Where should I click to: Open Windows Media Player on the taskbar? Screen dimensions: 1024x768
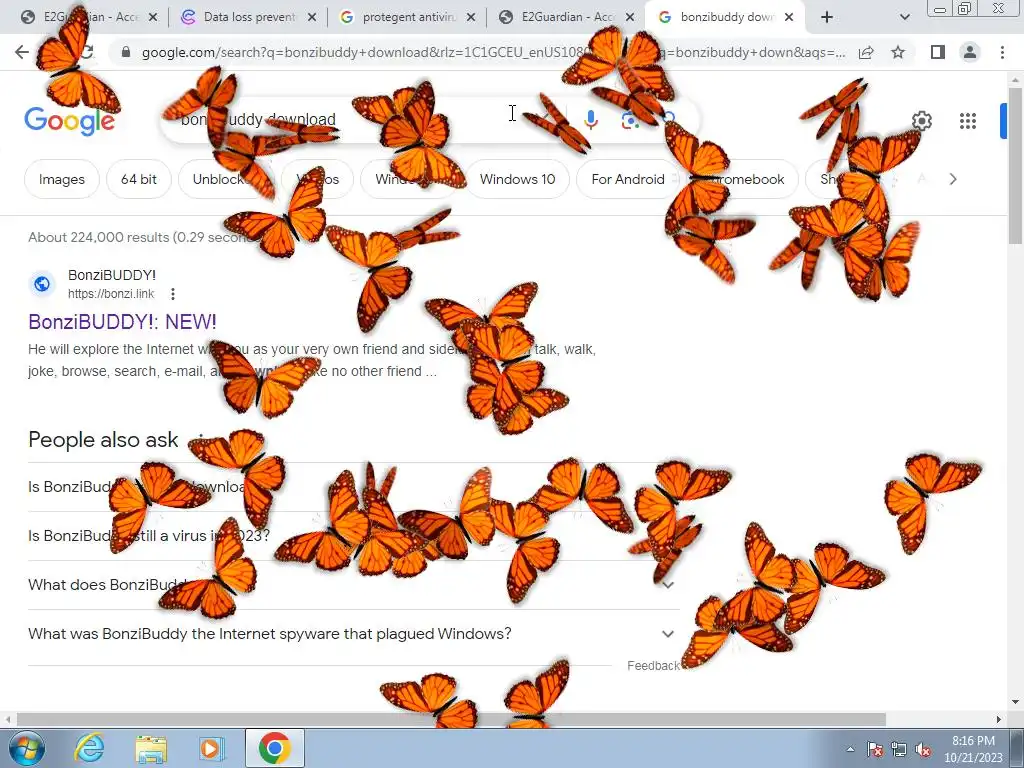point(212,748)
